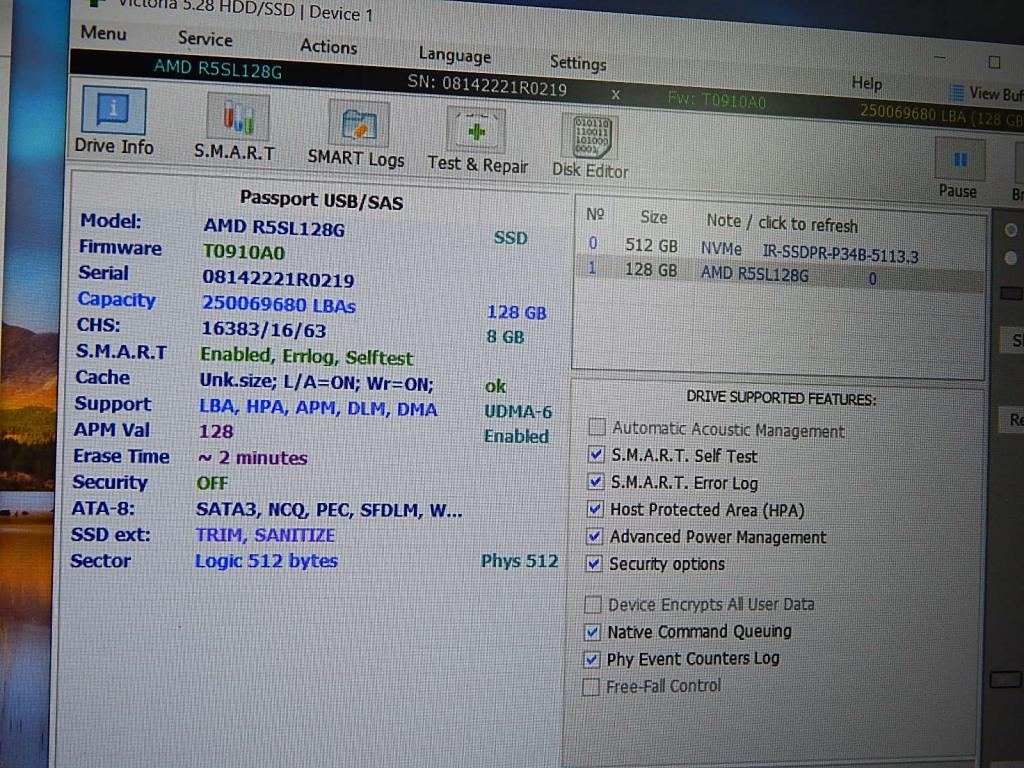Click the 'x' next to serial in header
Screen dimensions: 1024x768
coord(615,95)
